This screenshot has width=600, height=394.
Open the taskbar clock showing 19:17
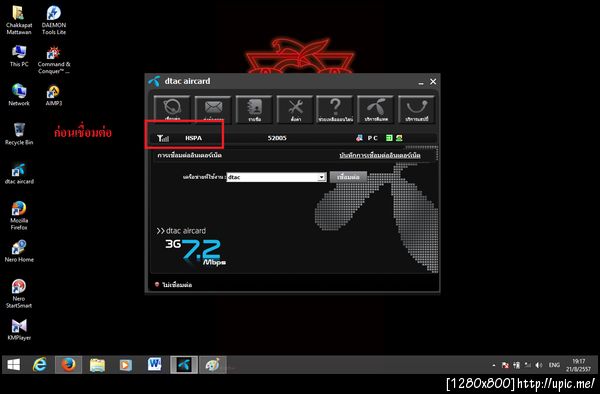coord(579,365)
